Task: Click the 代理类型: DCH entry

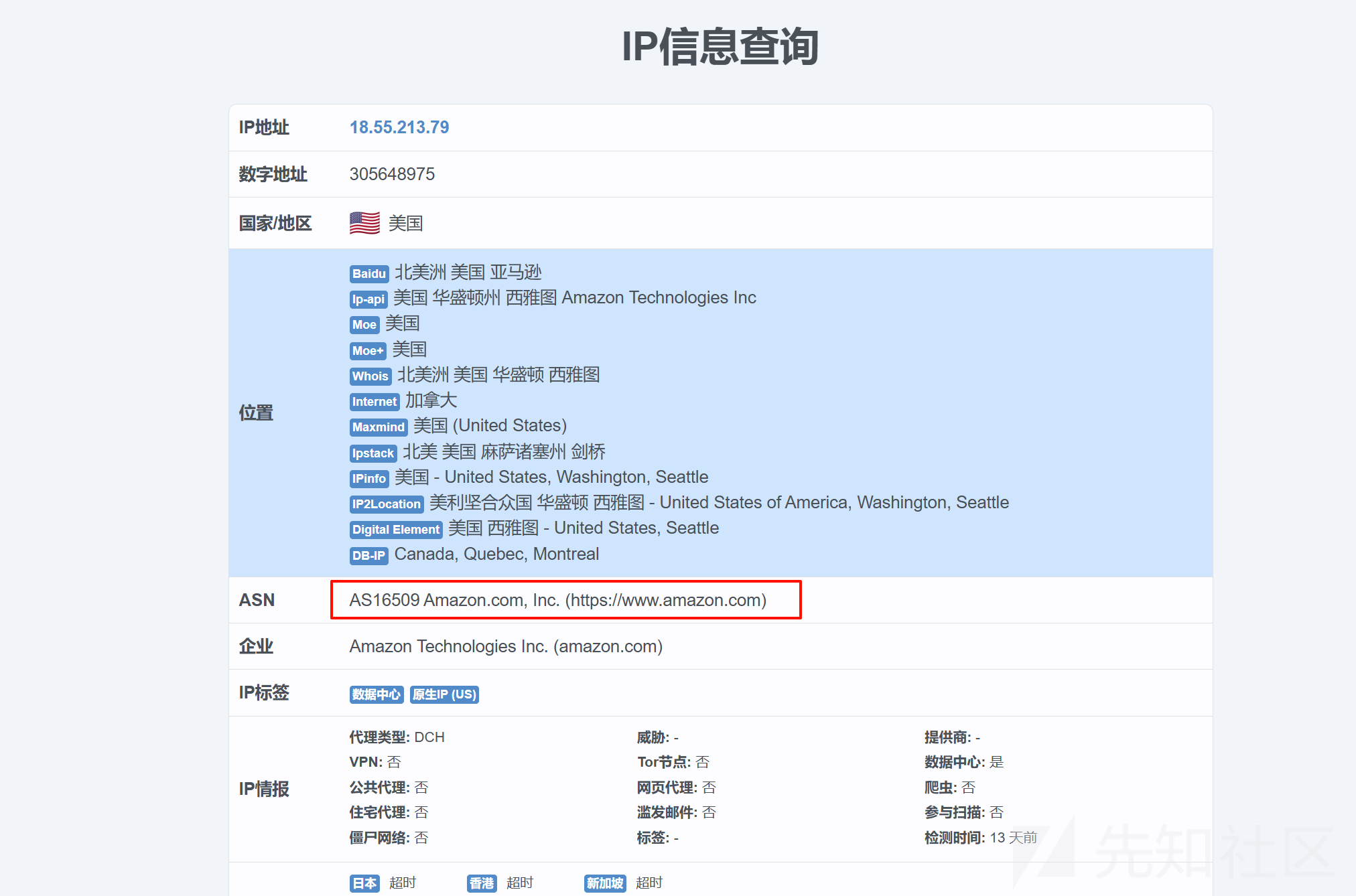Action: (397, 737)
